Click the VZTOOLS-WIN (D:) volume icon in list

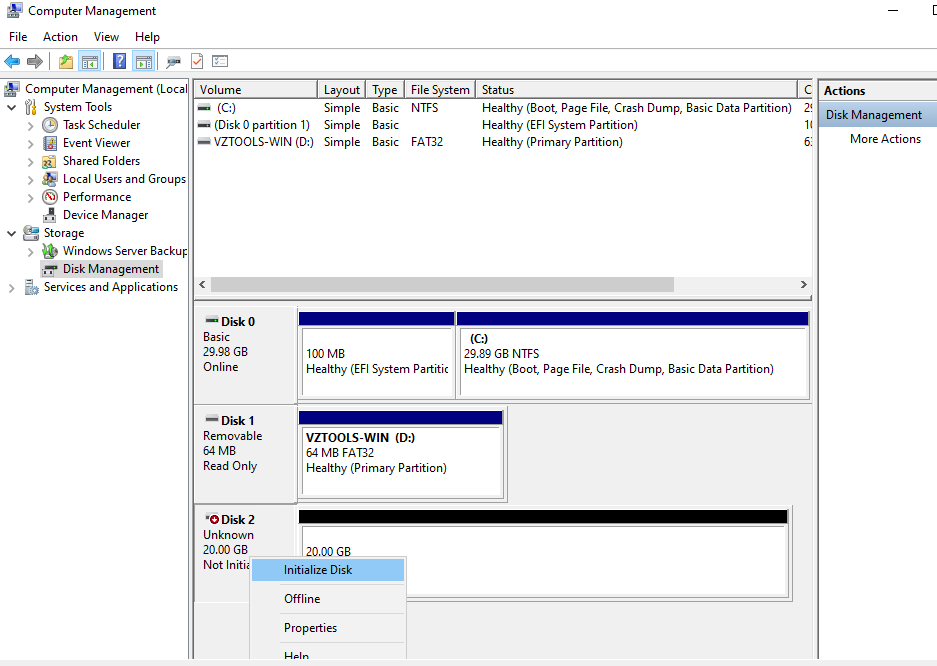(x=204, y=142)
